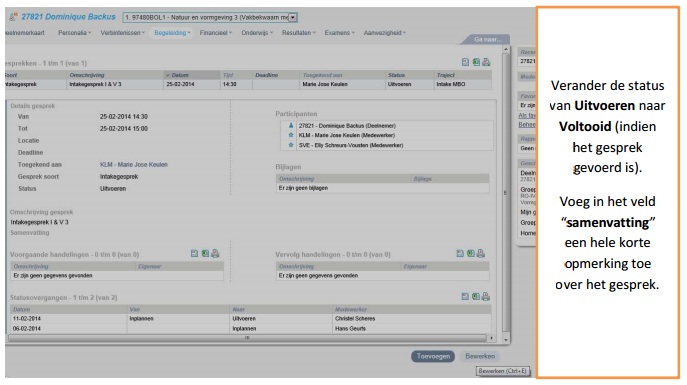The height and width of the screenshot is (385, 687).
Task: Click the Marie Jose Keulen cell in Gesprekken table
Action: [342, 84]
